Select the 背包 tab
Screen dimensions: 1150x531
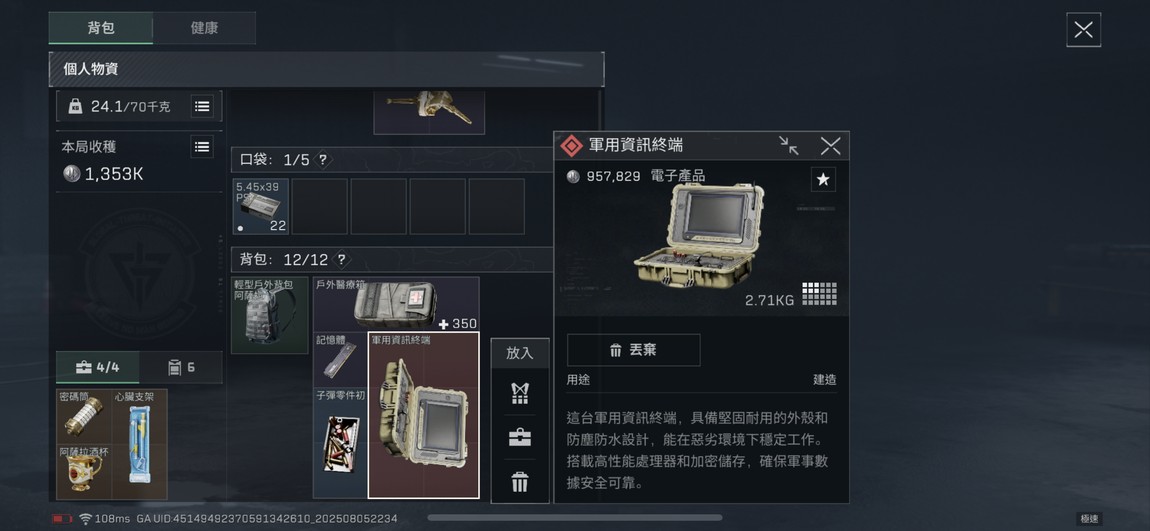[x=100, y=28]
